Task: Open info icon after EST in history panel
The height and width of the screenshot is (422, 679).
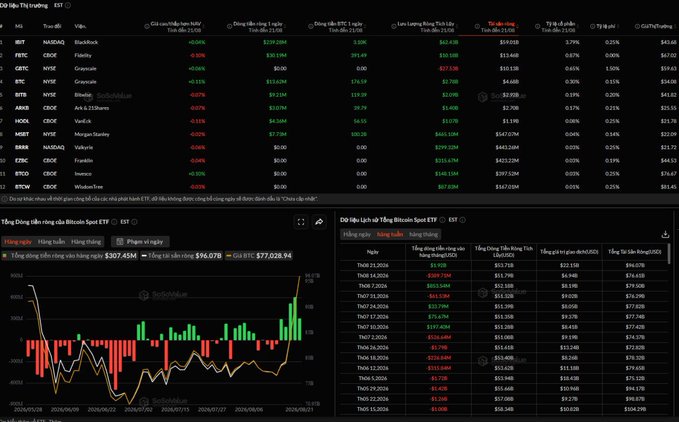Action: click(x=463, y=220)
